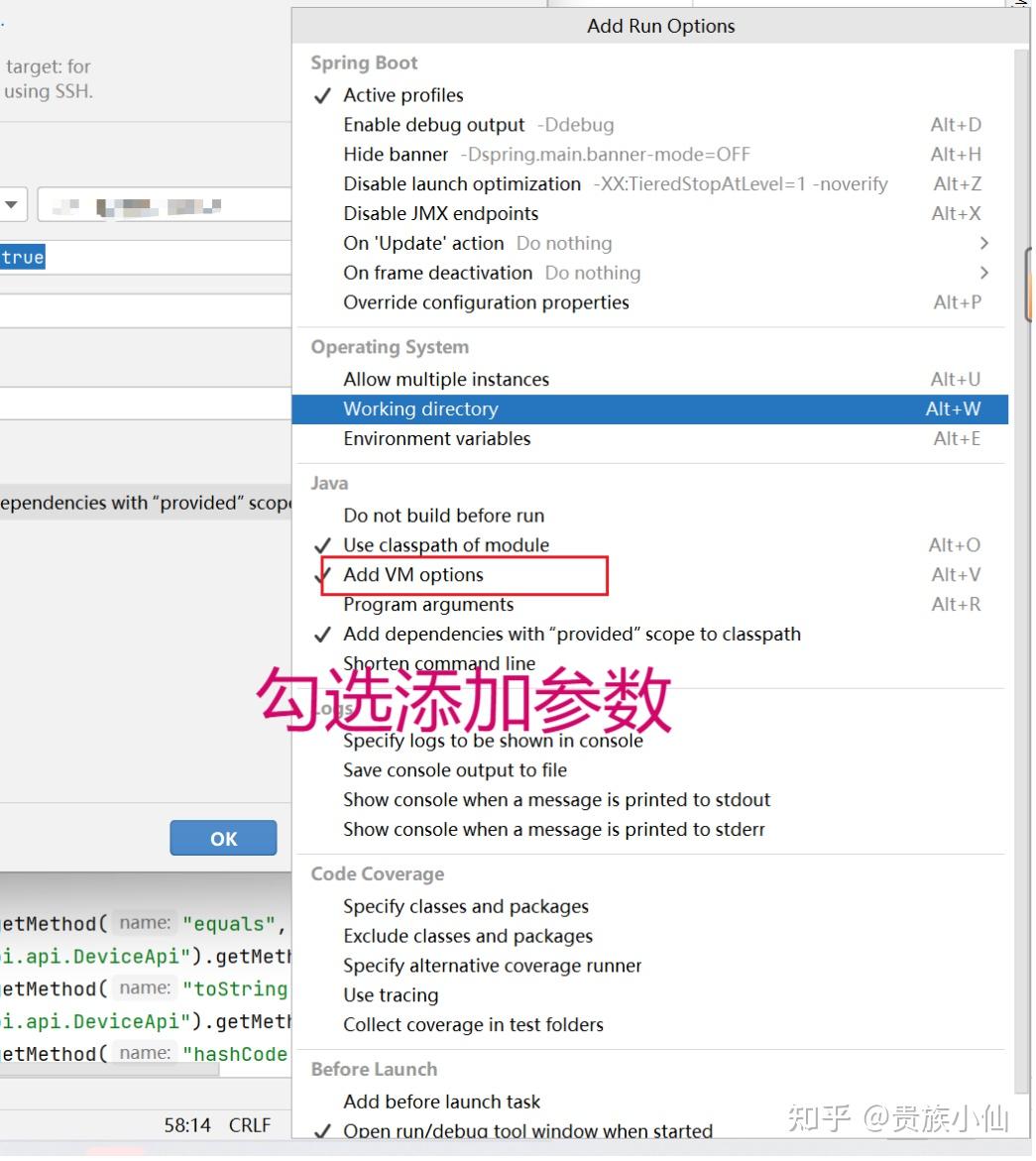Image resolution: width=1036 pixels, height=1161 pixels.
Task: Enable "Allow multiple instances"
Action: 446,379
